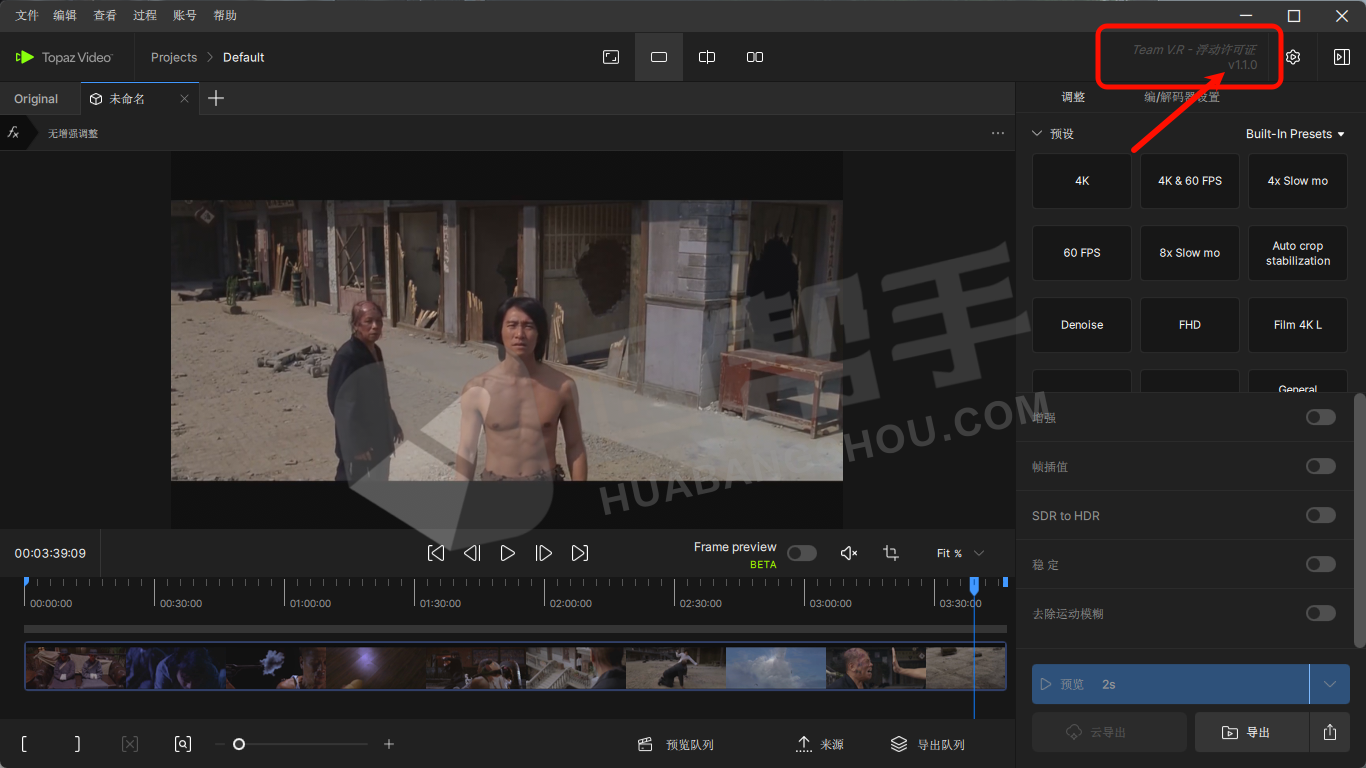The width and height of the screenshot is (1366, 768).
Task: Select the side-by-side view layout icon
Action: (755, 57)
